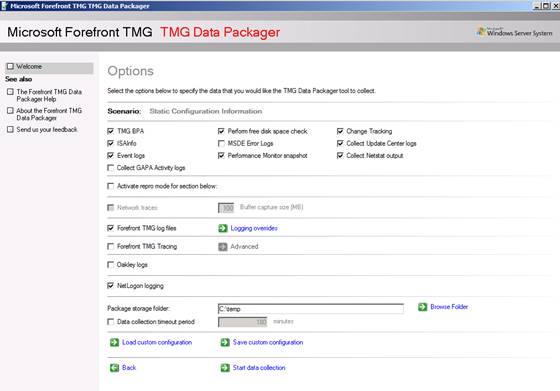The height and width of the screenshot is (391, 560).
Task: Go Back to the previous page
Action: (x=129, y=368)
